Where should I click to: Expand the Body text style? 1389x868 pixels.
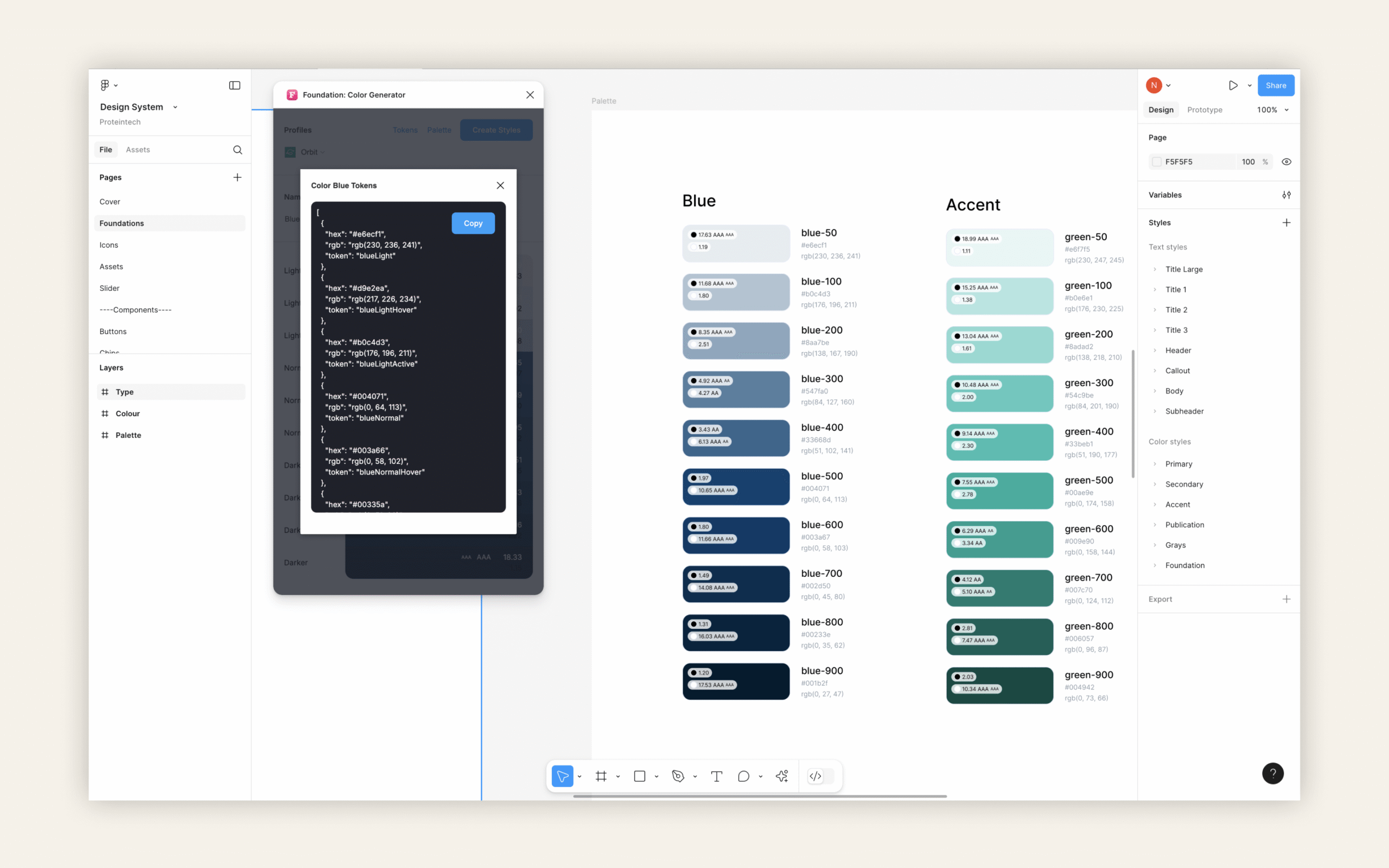coord(1155,391)
